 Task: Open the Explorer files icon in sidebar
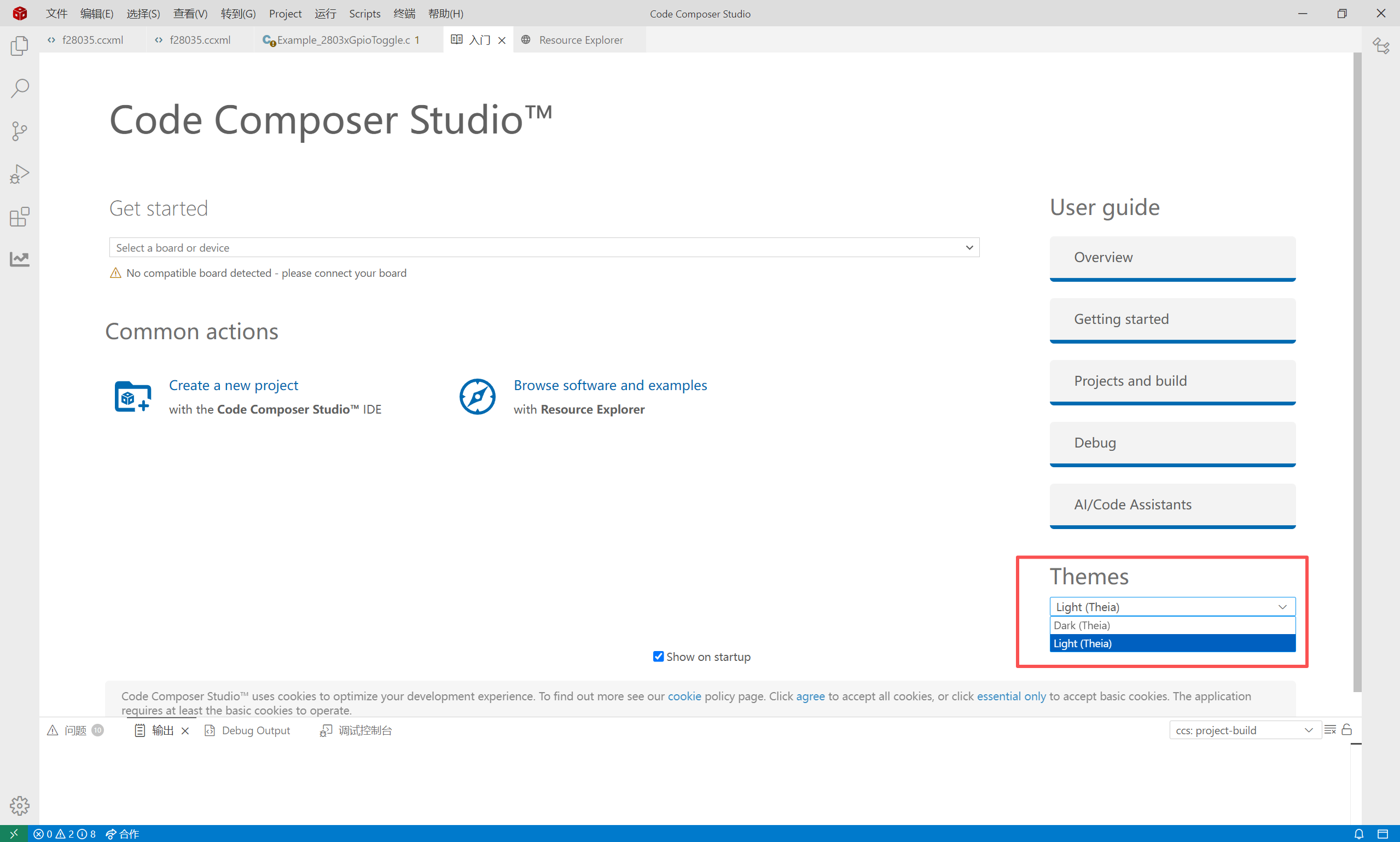tap(19, 46)
